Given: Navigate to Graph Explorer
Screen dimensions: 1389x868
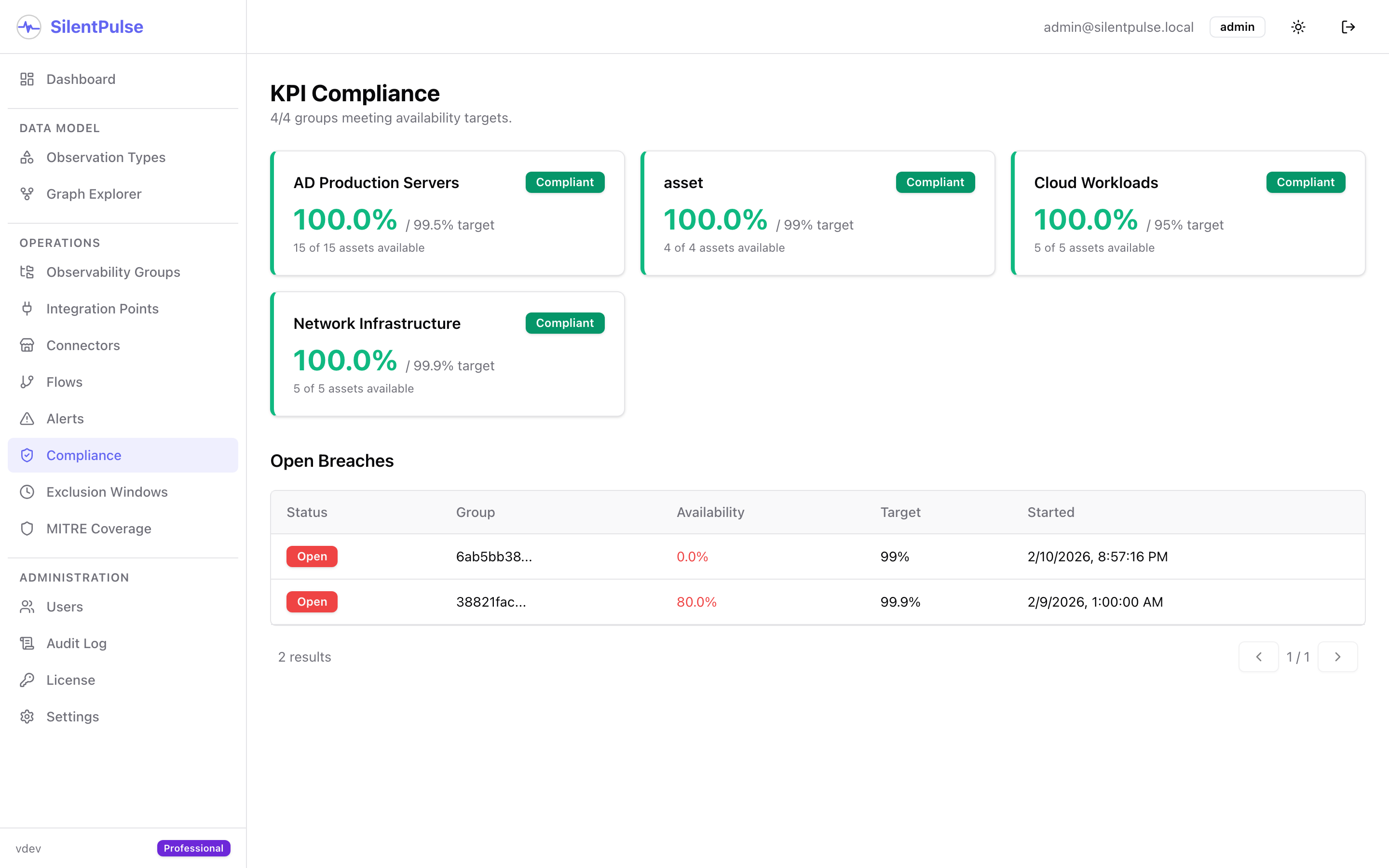Looking at the screenshot, I should coord(123,194).
